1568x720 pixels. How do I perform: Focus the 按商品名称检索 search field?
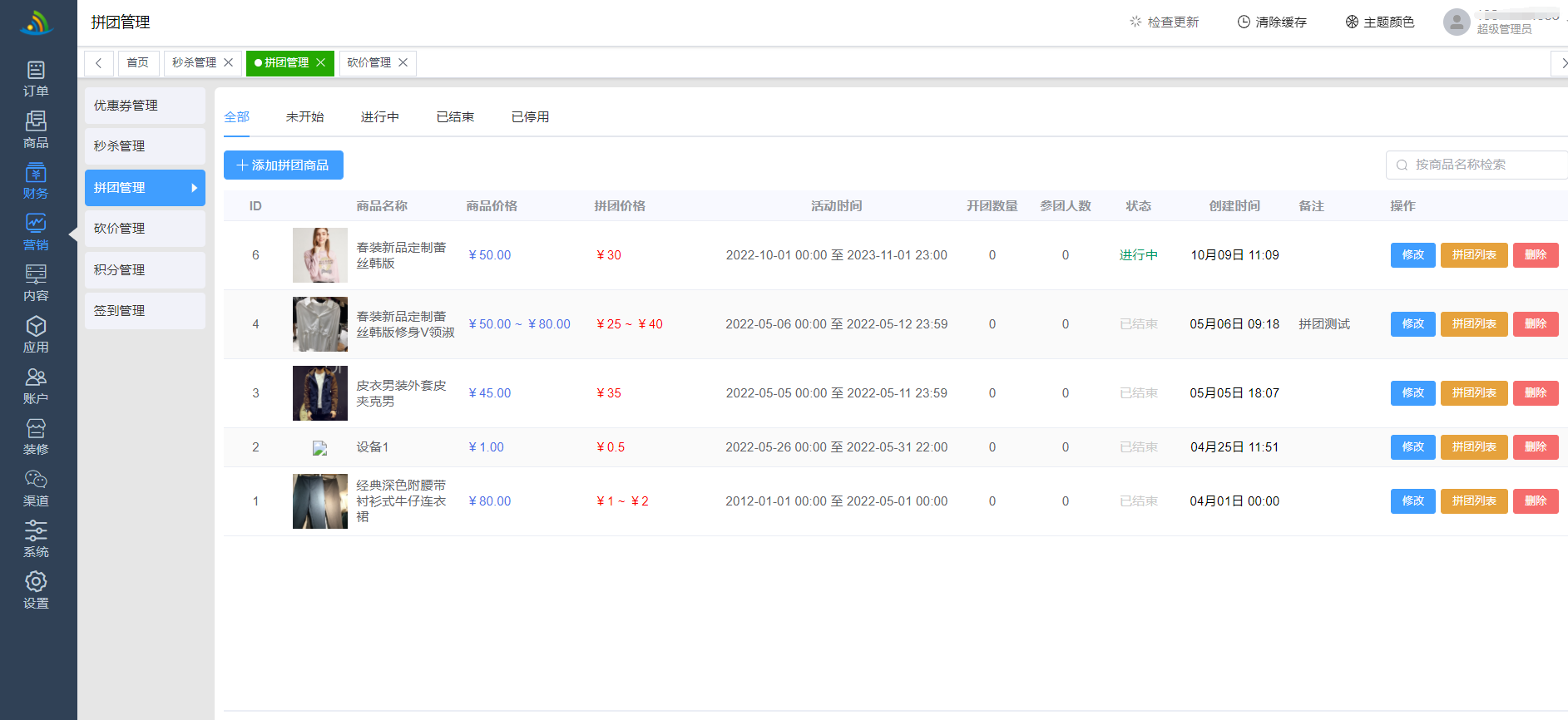point(1481,165)
